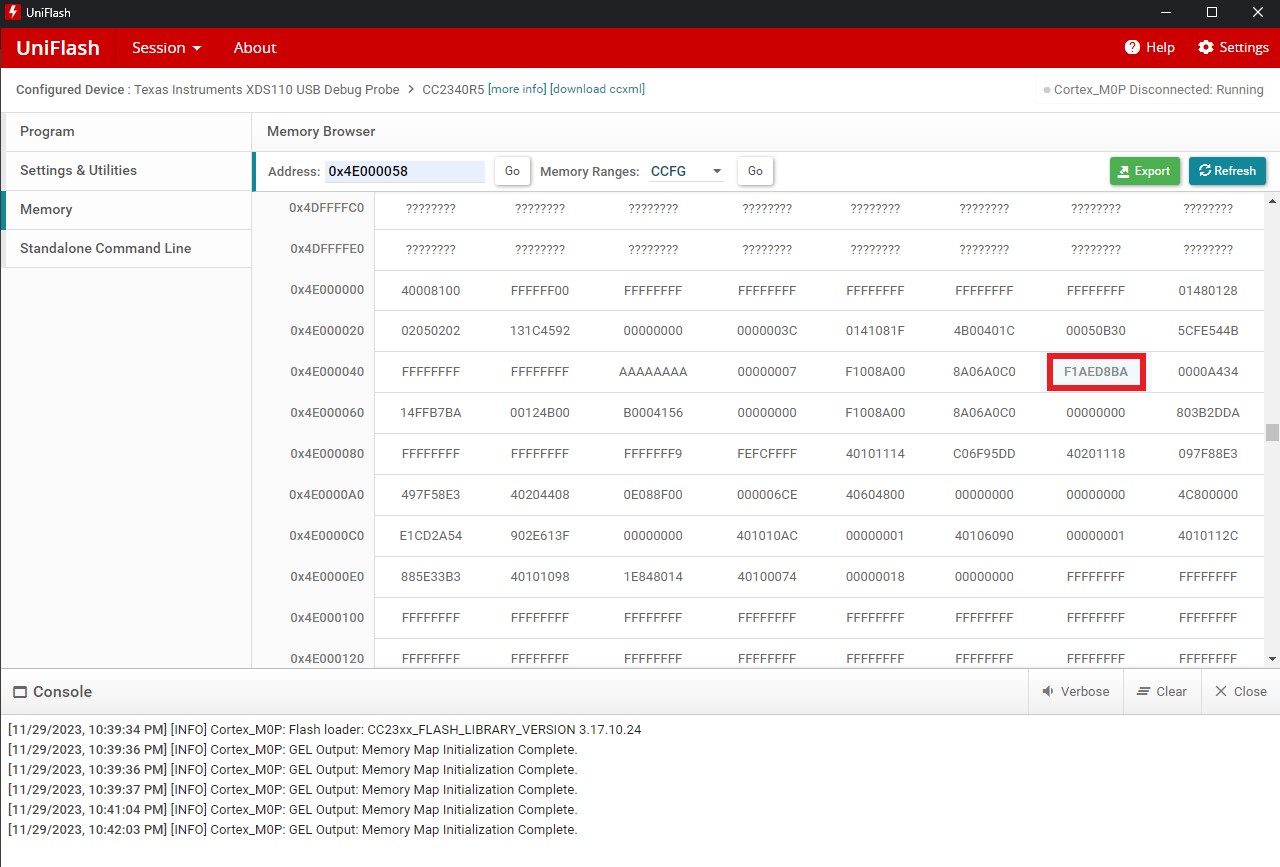The image size is (1280, 867).
Task: Expand the Memory Ranges CCFG dropdown
Action: pyautogui.click(x=686, y=171)
